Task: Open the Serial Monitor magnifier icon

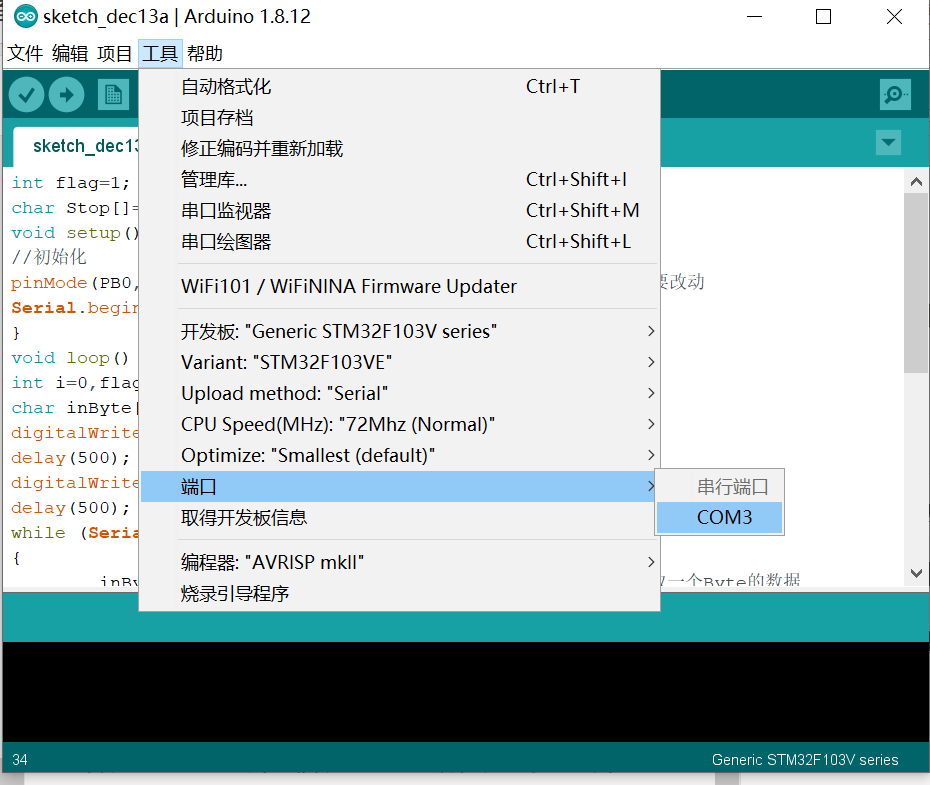Action: (895, 95)
